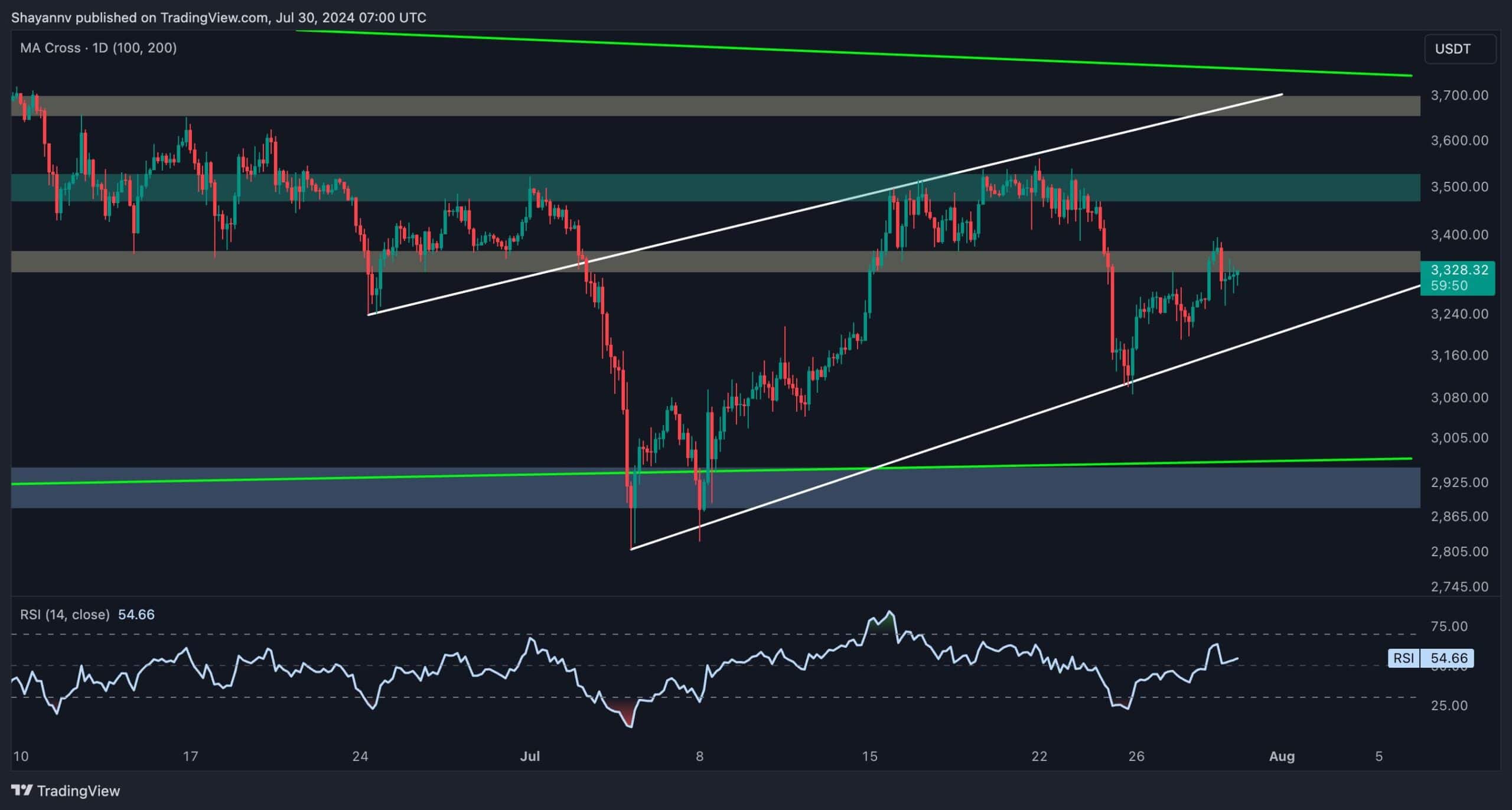The image size is (1512, 810).
Task: Click the 3,700.00 price axis label
Action: pyautogui.click(x=1459, y=96)
